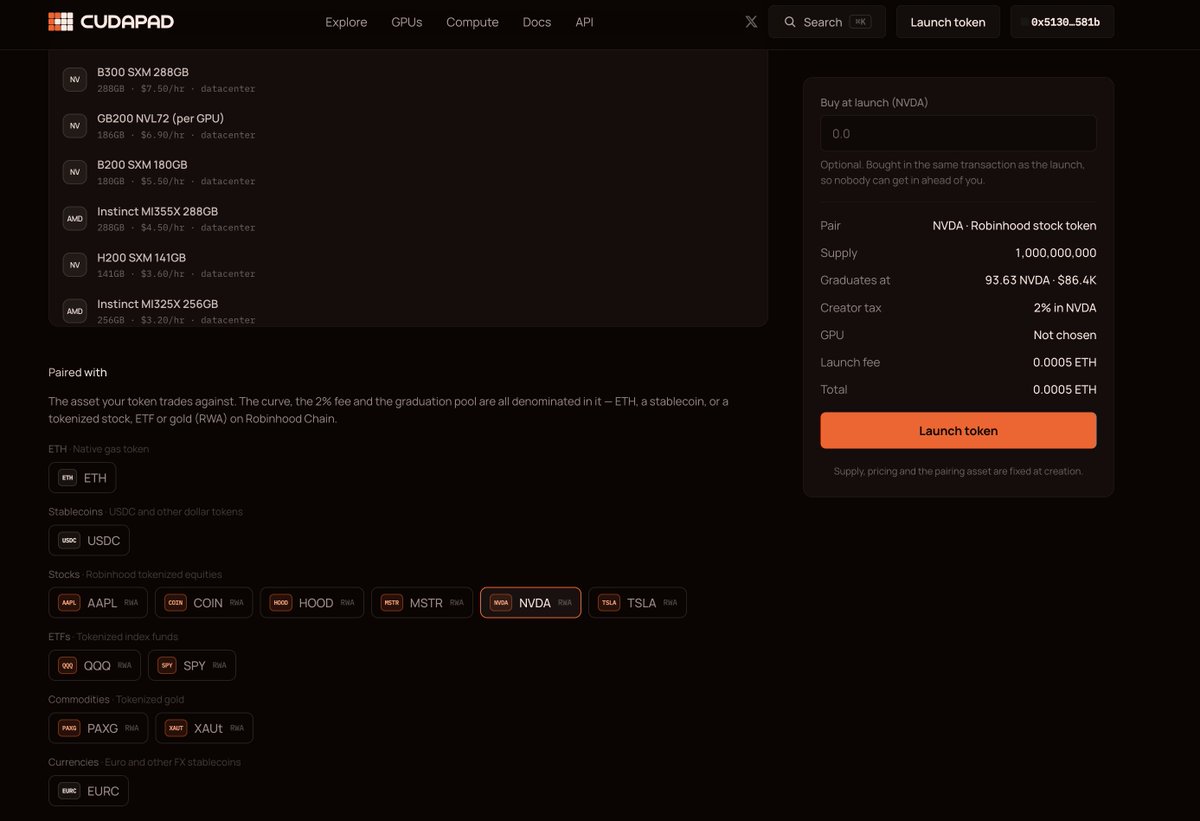Screen dimensions: 1200x821
Task: Select ETH as the paired asset
Action: 82,478
